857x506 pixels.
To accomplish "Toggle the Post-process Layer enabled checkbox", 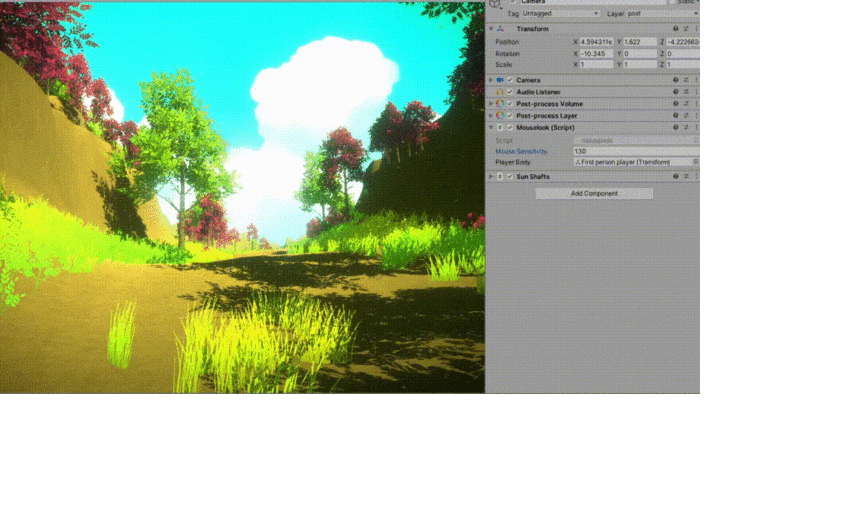I will coord(510,116).
